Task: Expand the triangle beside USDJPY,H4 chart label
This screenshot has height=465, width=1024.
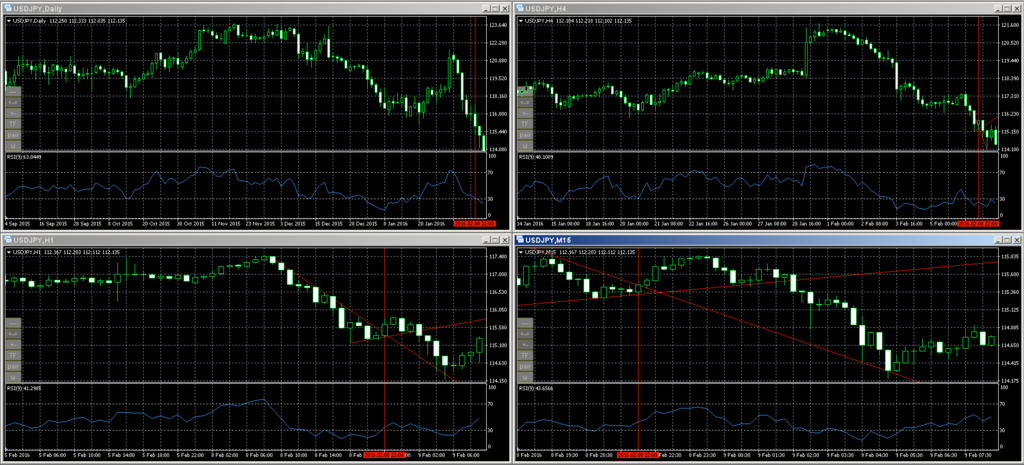Action: point(520,21)
